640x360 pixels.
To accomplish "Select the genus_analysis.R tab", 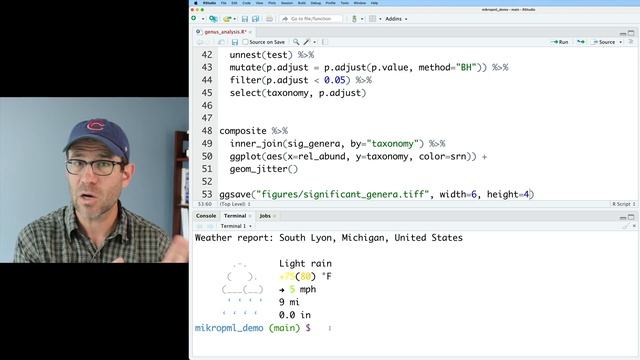I will (x=225, y=31).
